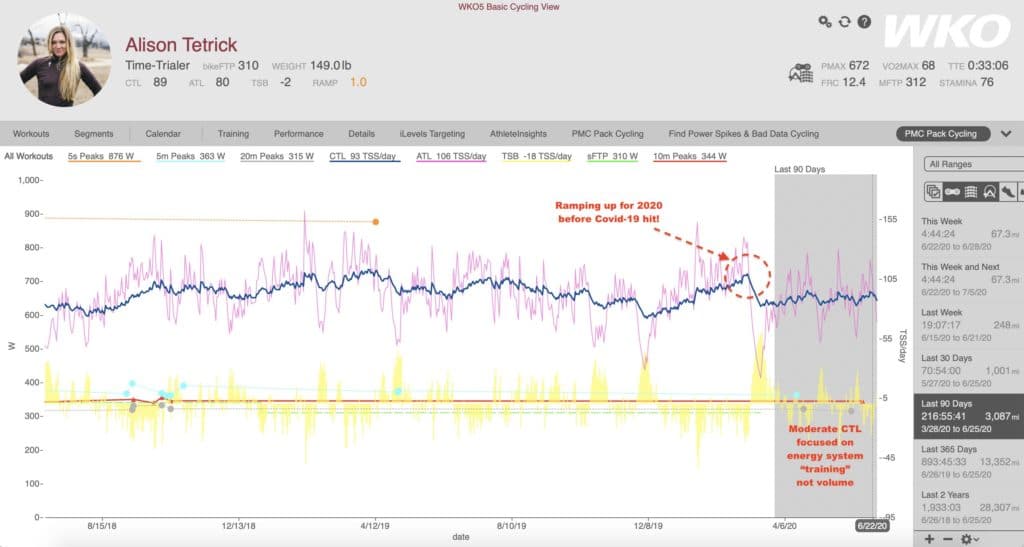1024x547 pixels.
Task: Open the settings gears icon
Action: (825, 22)
